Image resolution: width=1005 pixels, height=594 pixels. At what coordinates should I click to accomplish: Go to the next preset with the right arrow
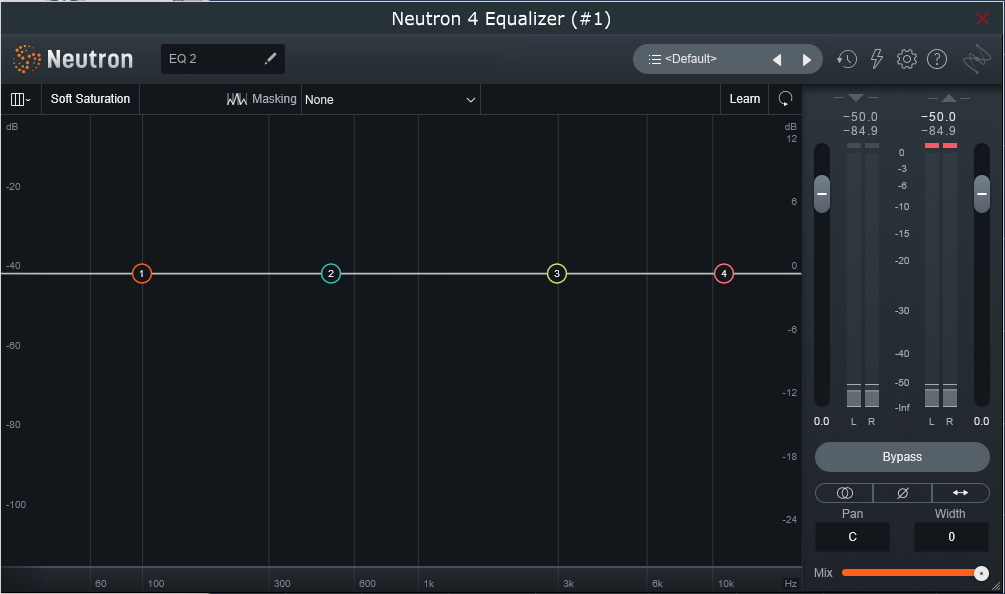click(806, 60)
